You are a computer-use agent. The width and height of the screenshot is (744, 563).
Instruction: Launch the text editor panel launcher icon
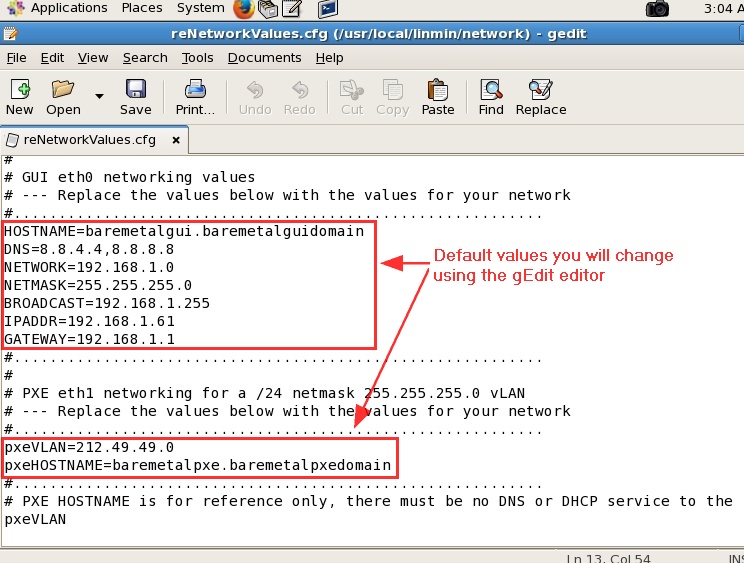293,9
